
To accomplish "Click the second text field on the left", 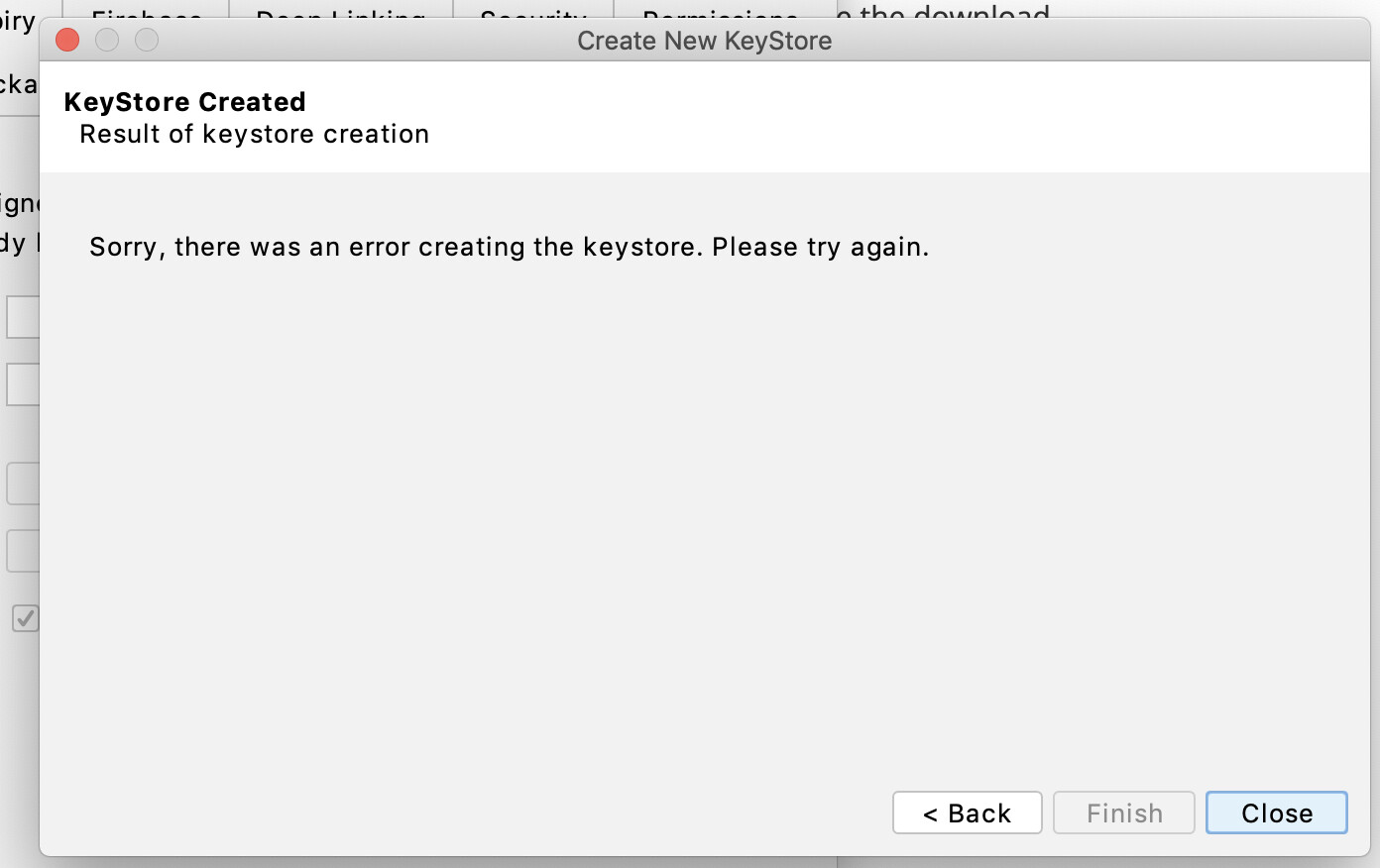I will pos(20,383).
